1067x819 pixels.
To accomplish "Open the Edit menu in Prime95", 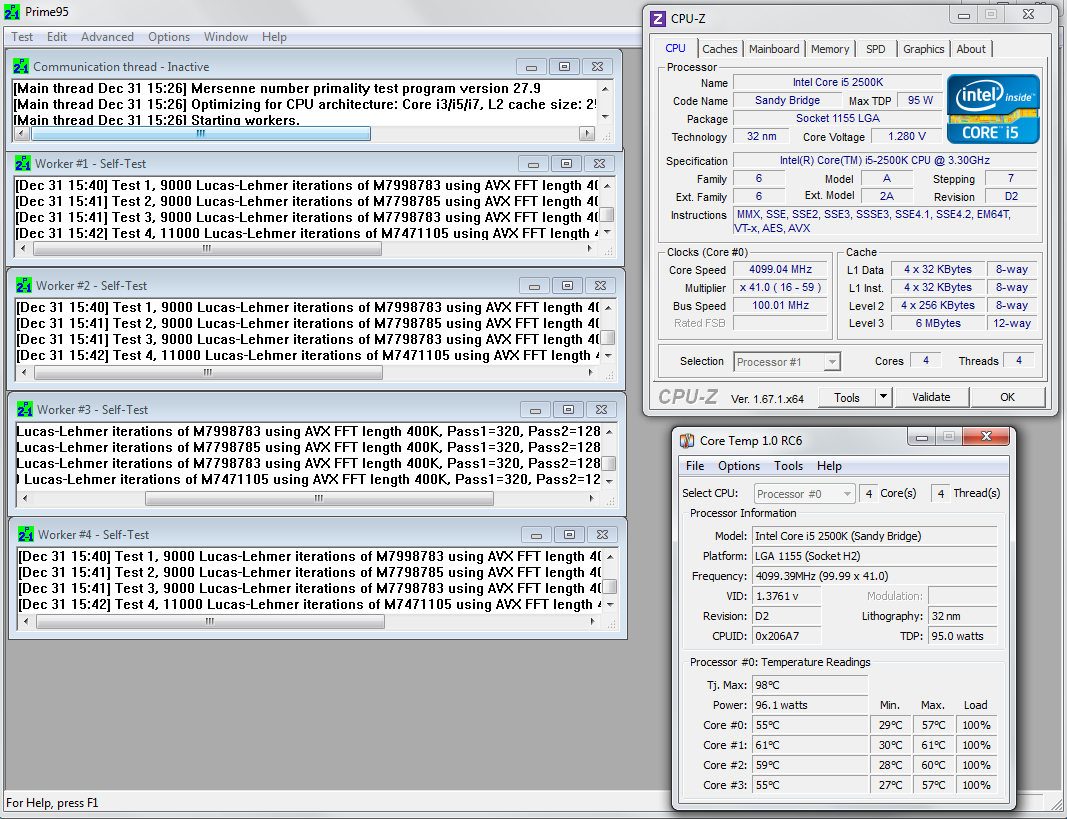I will pos(56,37).
